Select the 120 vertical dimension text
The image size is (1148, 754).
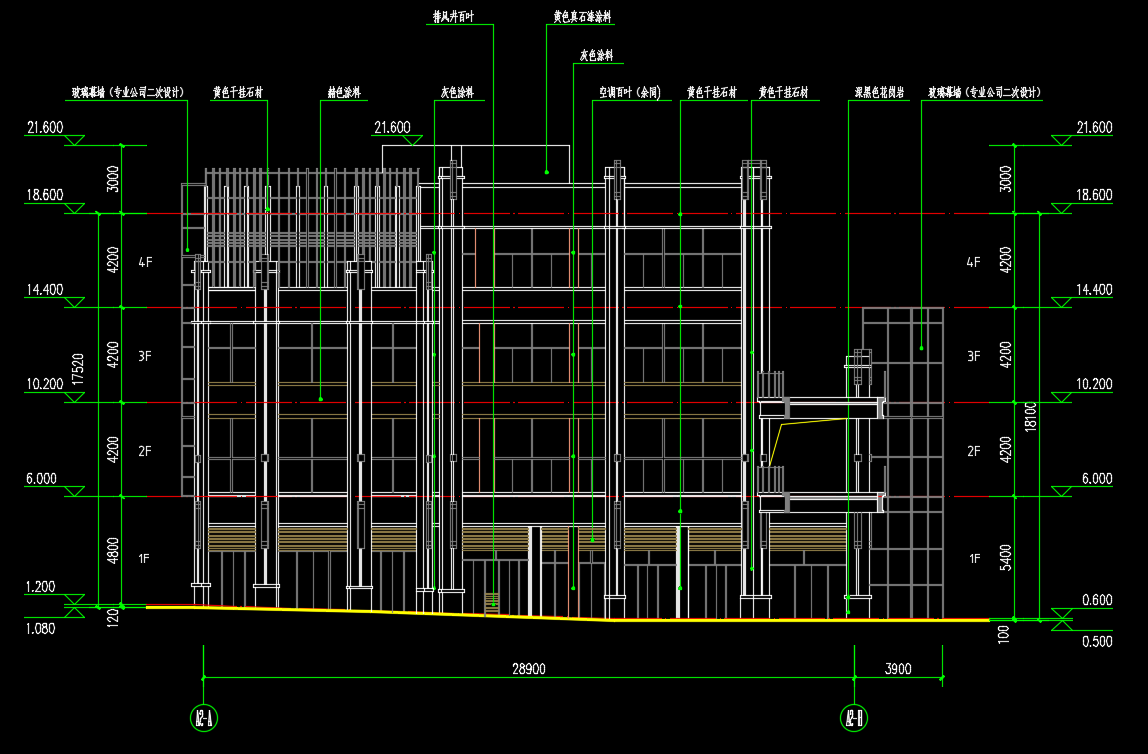pos(113,618)
